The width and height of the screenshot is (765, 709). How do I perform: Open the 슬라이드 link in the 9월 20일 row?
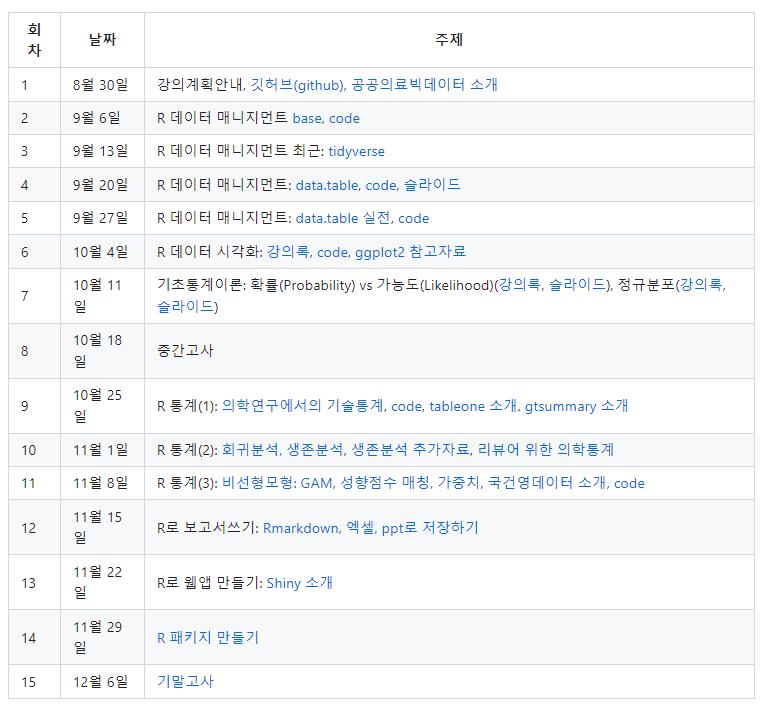(x=432, y=185)
